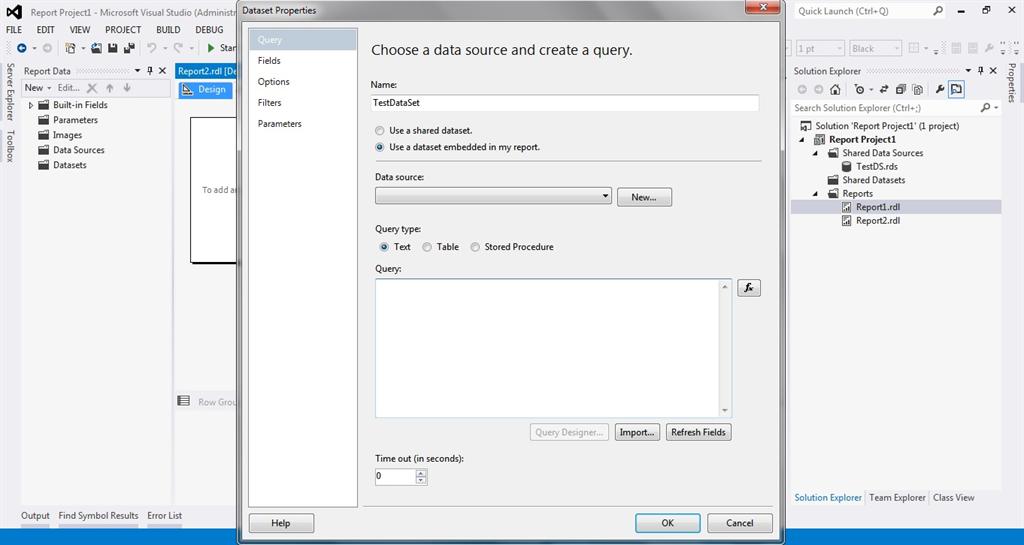
Task: Click the Refresh Fields button
Action: [698, 432]
